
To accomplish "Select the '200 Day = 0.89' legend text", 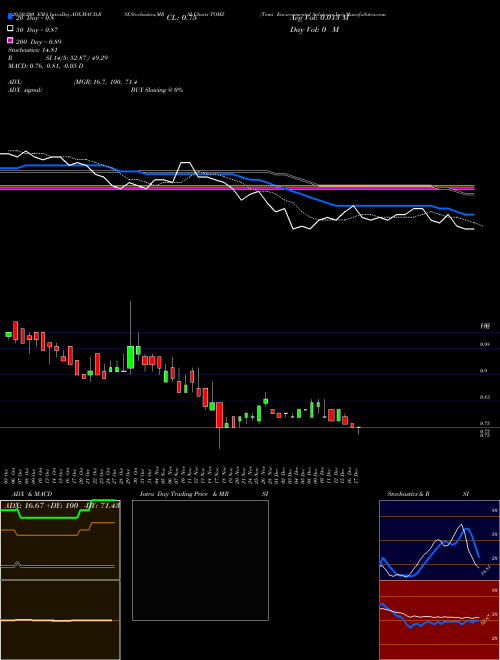I will pos(39,42).
